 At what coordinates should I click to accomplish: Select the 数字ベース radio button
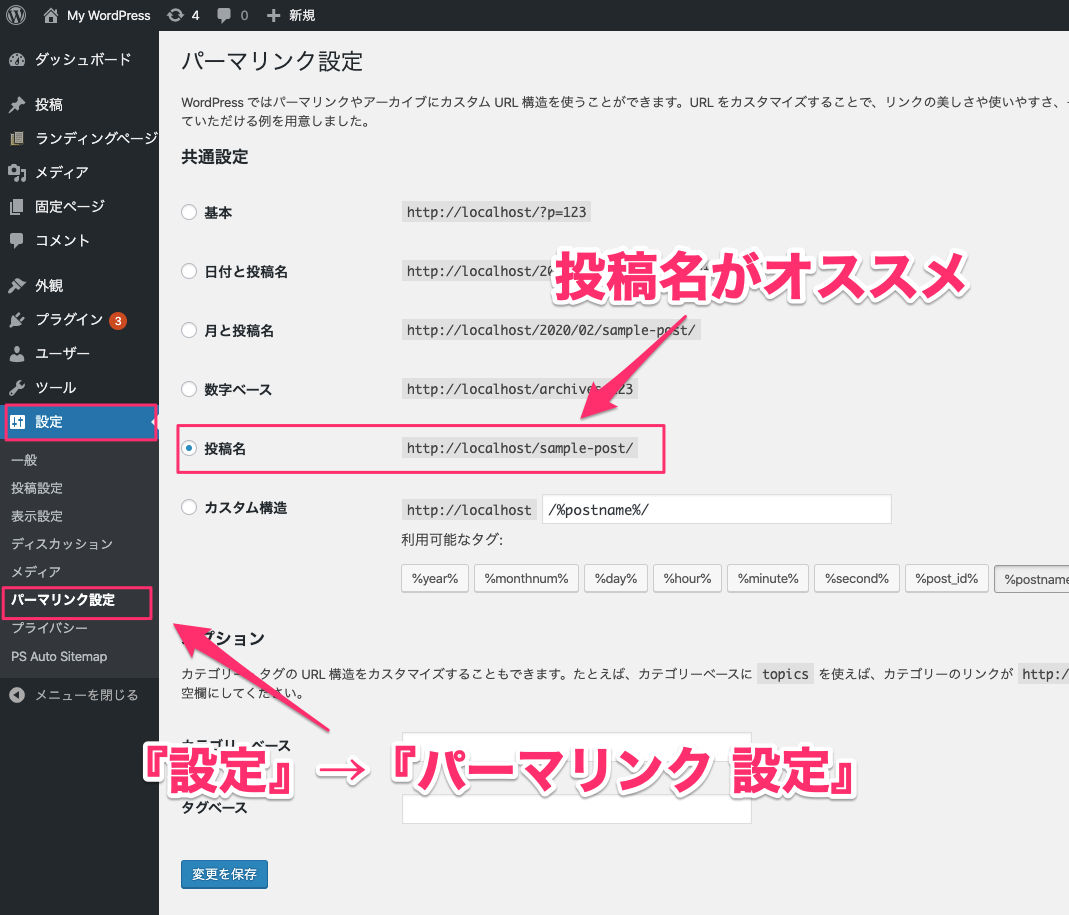click(x=189, y=389)
